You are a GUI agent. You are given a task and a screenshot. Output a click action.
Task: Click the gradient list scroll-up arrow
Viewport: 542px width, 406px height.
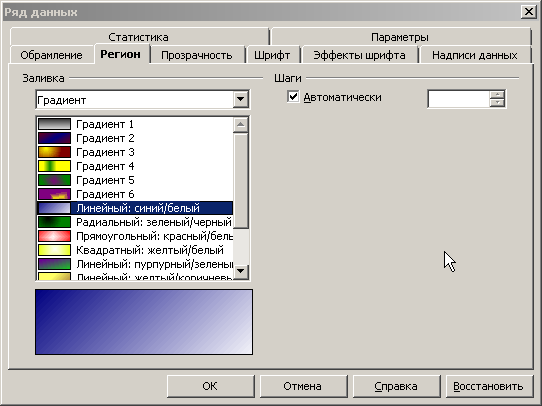coord(241,124)
